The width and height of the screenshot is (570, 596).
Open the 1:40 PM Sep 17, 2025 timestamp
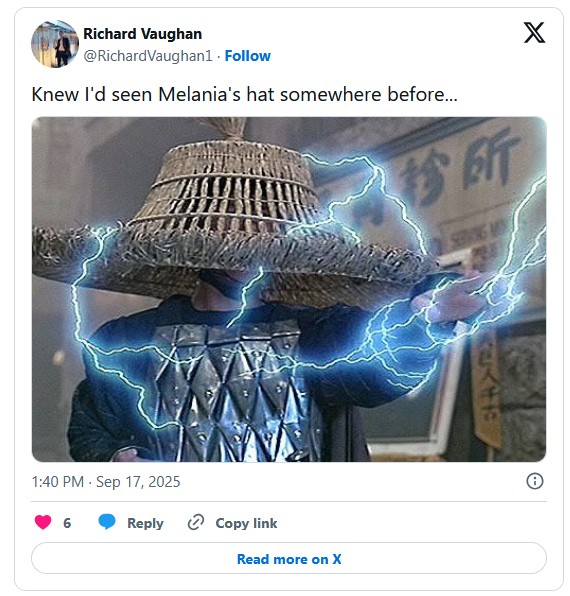[x=106, y=482]
